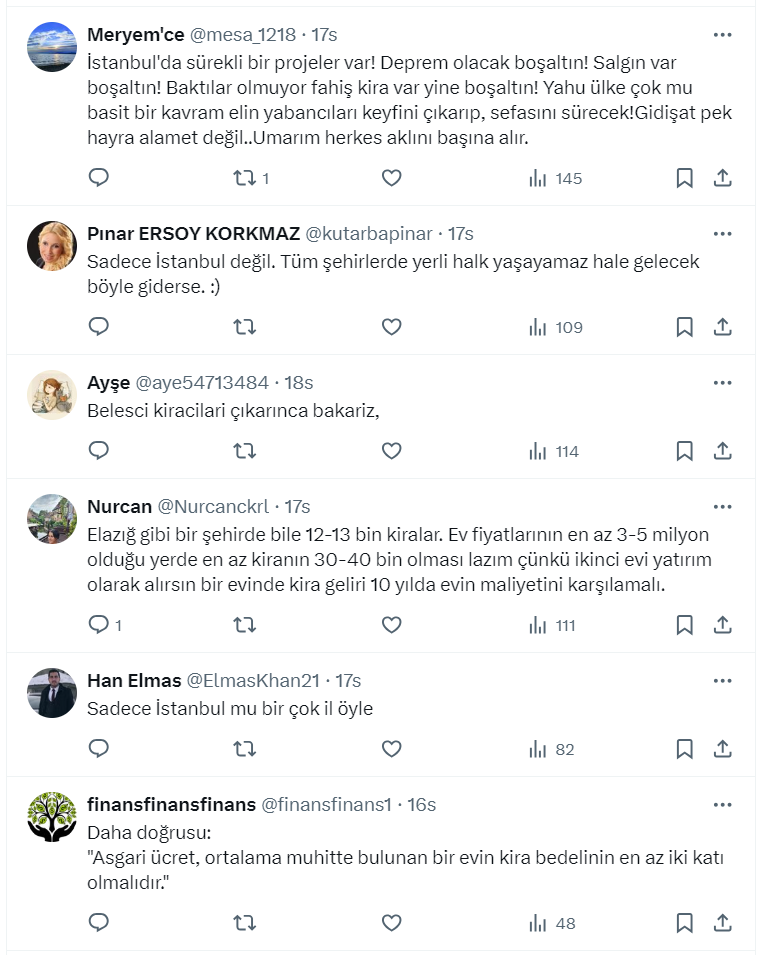Click Meryem'ce's profile avatar
The height and width of the screenshot is (955, 762).
[x=52, y=47]
